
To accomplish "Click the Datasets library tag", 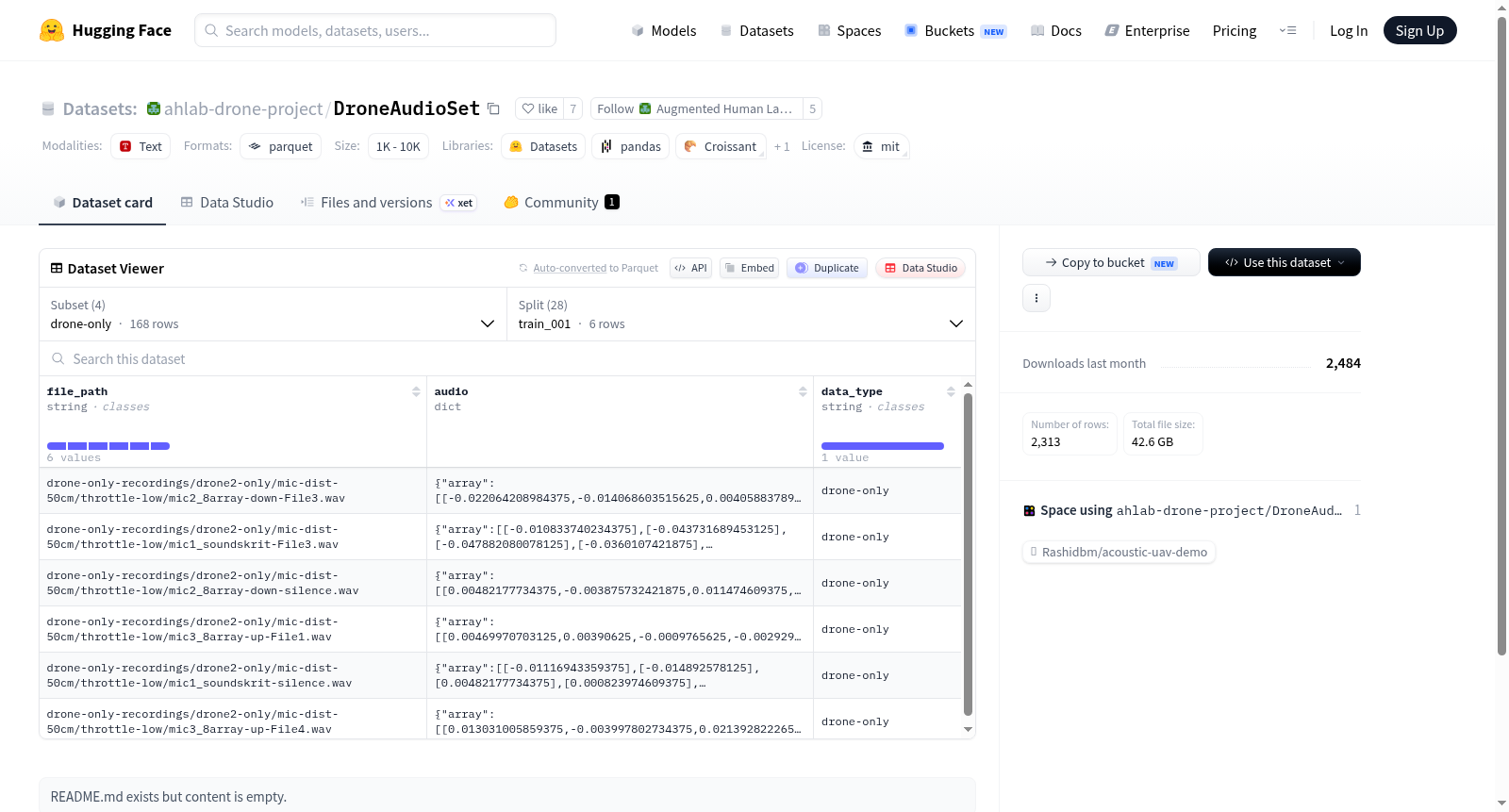I will 543,146.
